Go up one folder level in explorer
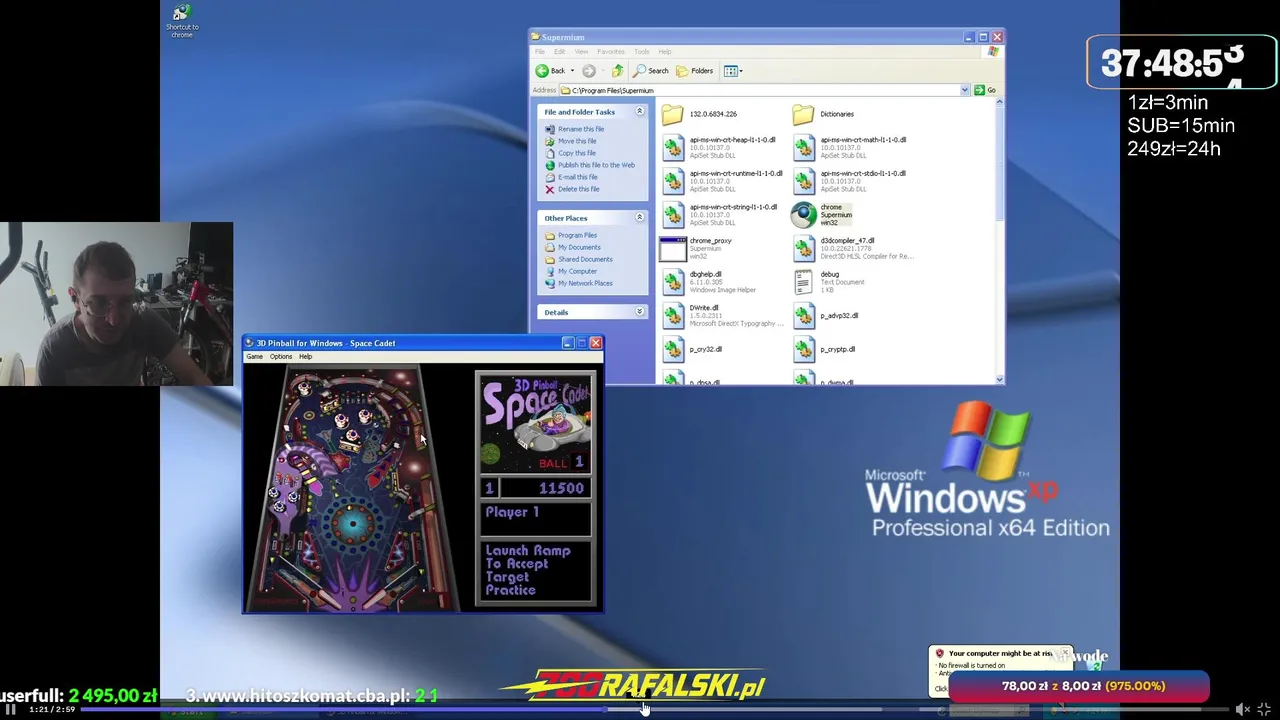Image resolution: width=1280 pixels, height=720 pixels. (618, 71)
